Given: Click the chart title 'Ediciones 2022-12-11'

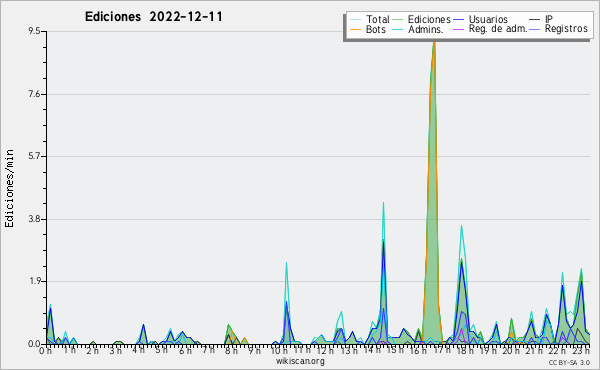Looking at the screenshot, I should pos(153,17).
